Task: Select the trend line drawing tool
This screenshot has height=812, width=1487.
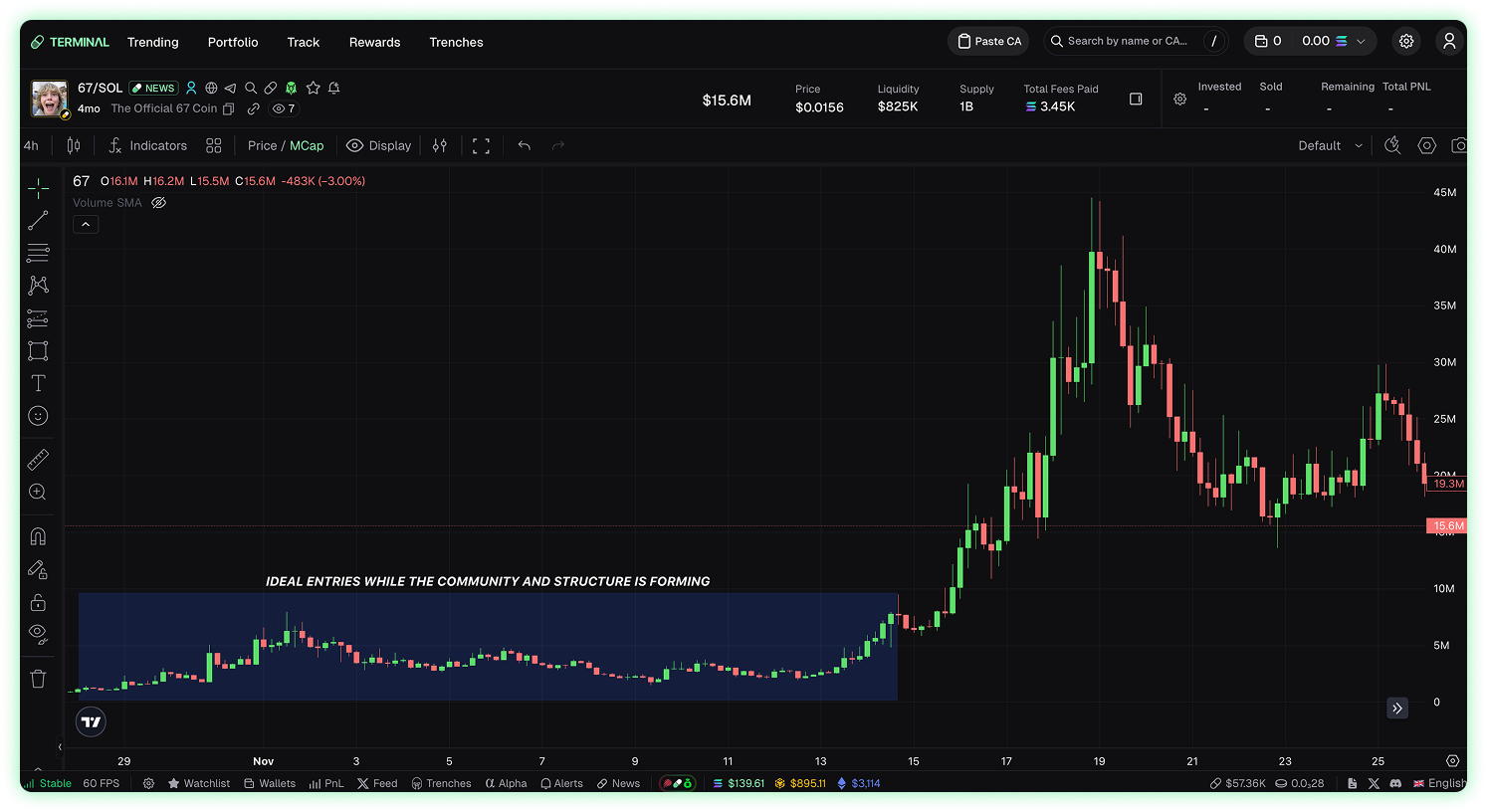Action: click(x=38, y=221)
